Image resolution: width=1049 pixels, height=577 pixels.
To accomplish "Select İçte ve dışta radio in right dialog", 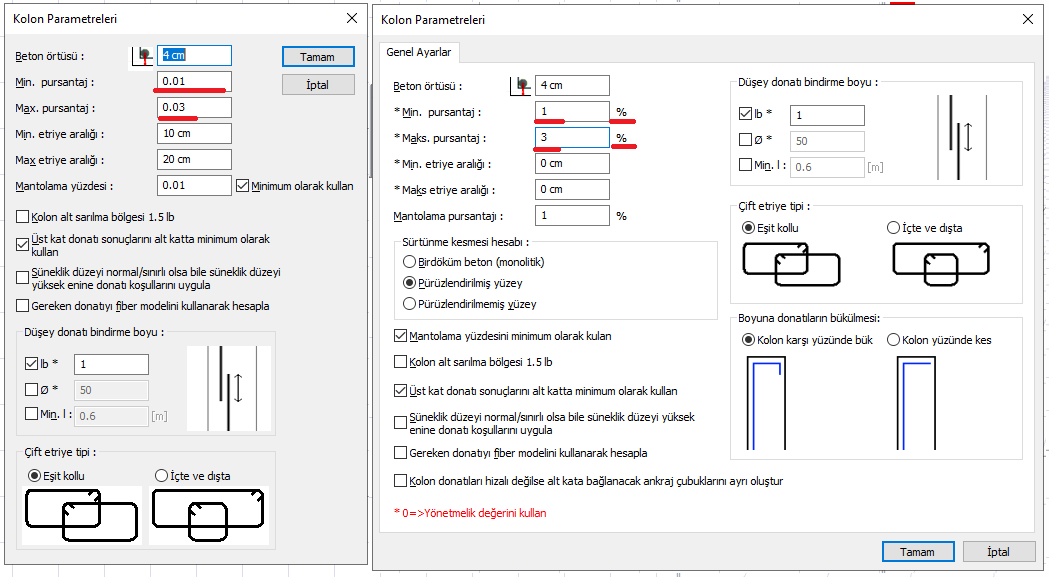I will (893, 228).
